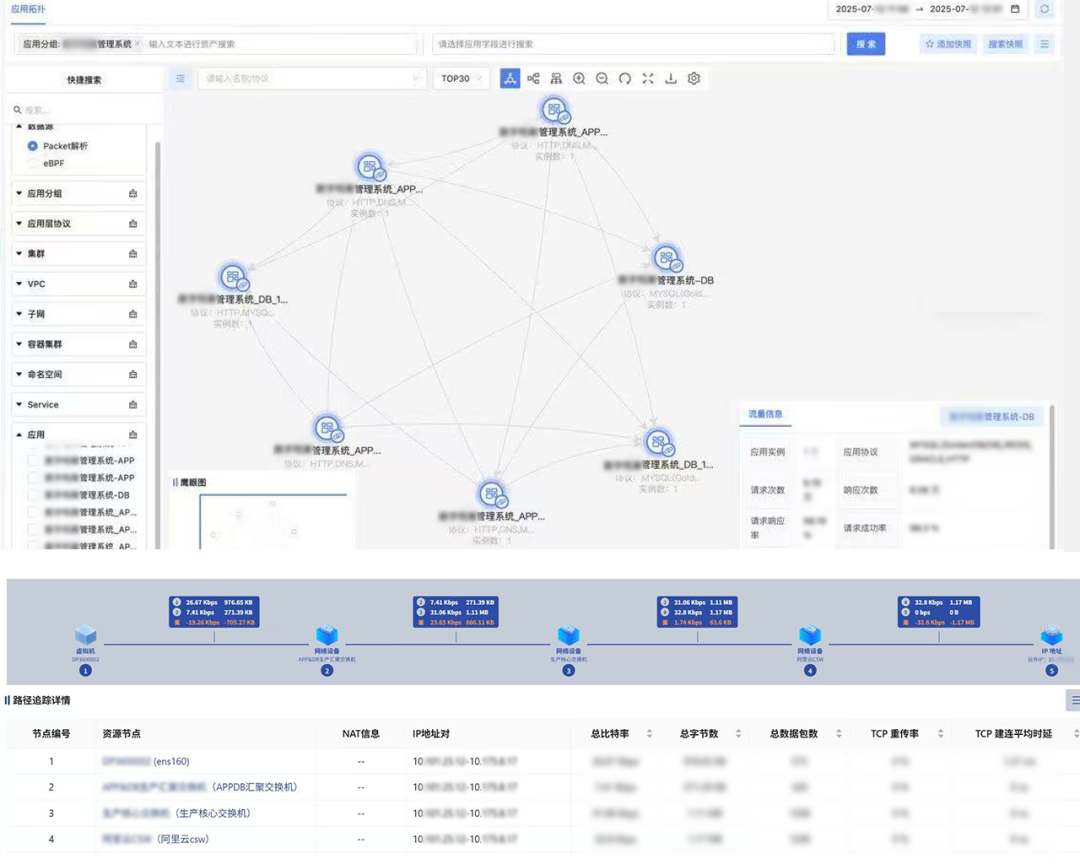The height and width of the screenshot is (864, 1080).
Task: Open topology settings gear icon
Action: coord(694,79)
